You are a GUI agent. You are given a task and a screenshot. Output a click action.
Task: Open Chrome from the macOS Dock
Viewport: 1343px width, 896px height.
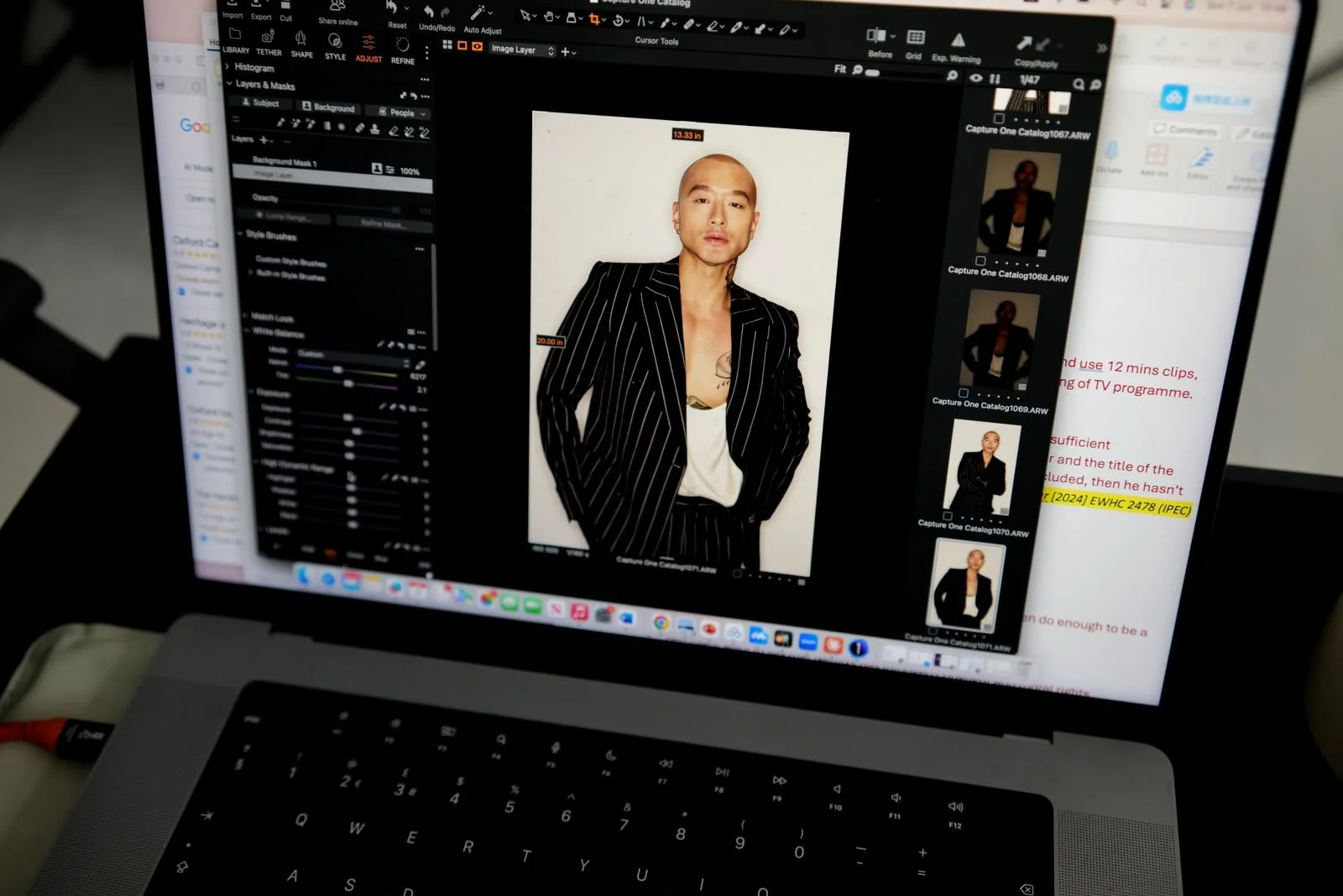661,623
